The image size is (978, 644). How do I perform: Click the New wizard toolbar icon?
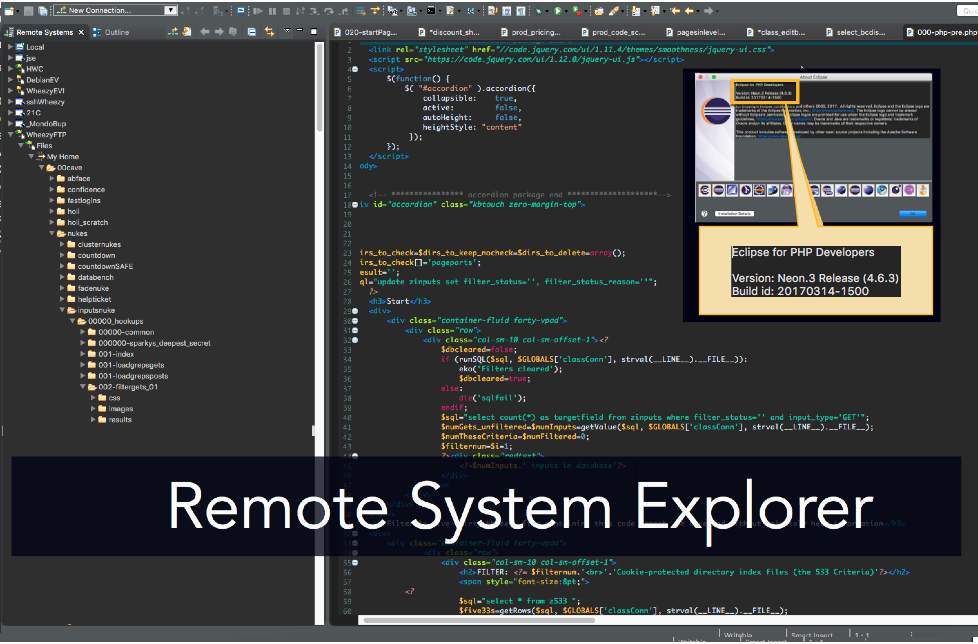pos(9,11)
